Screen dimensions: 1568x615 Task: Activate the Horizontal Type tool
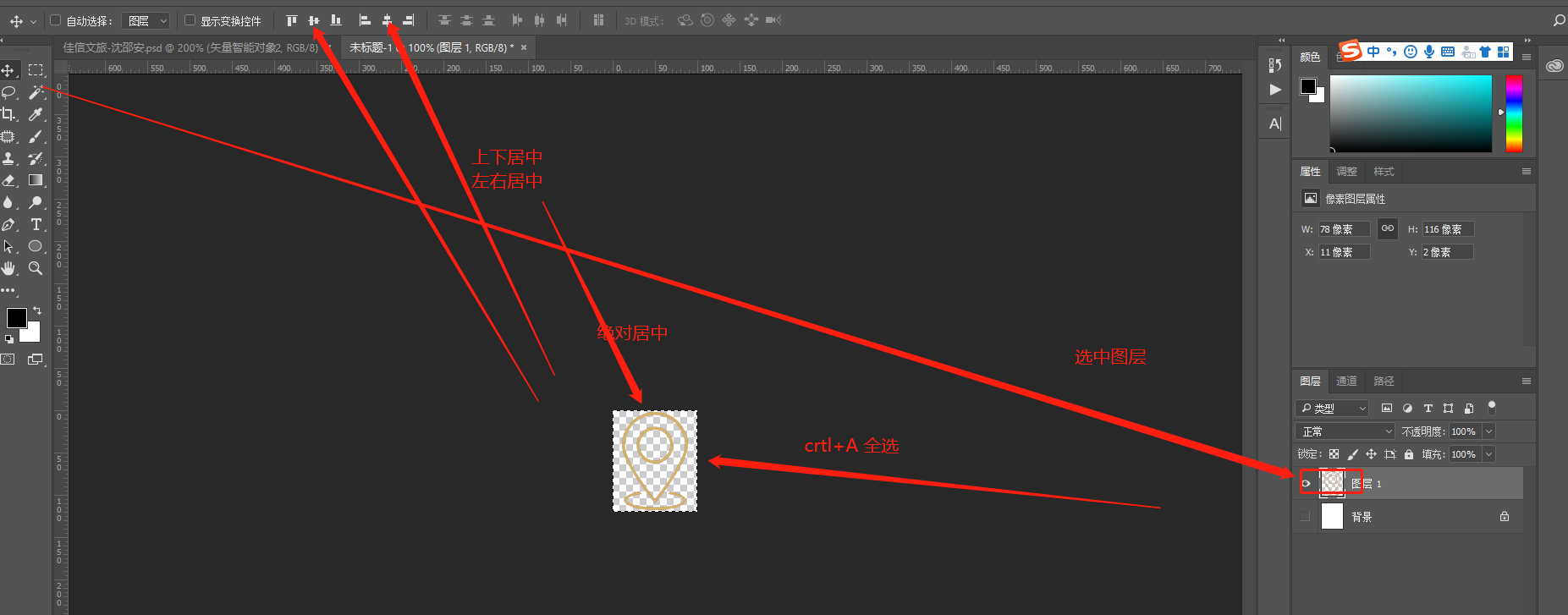[x=36, y=224]
